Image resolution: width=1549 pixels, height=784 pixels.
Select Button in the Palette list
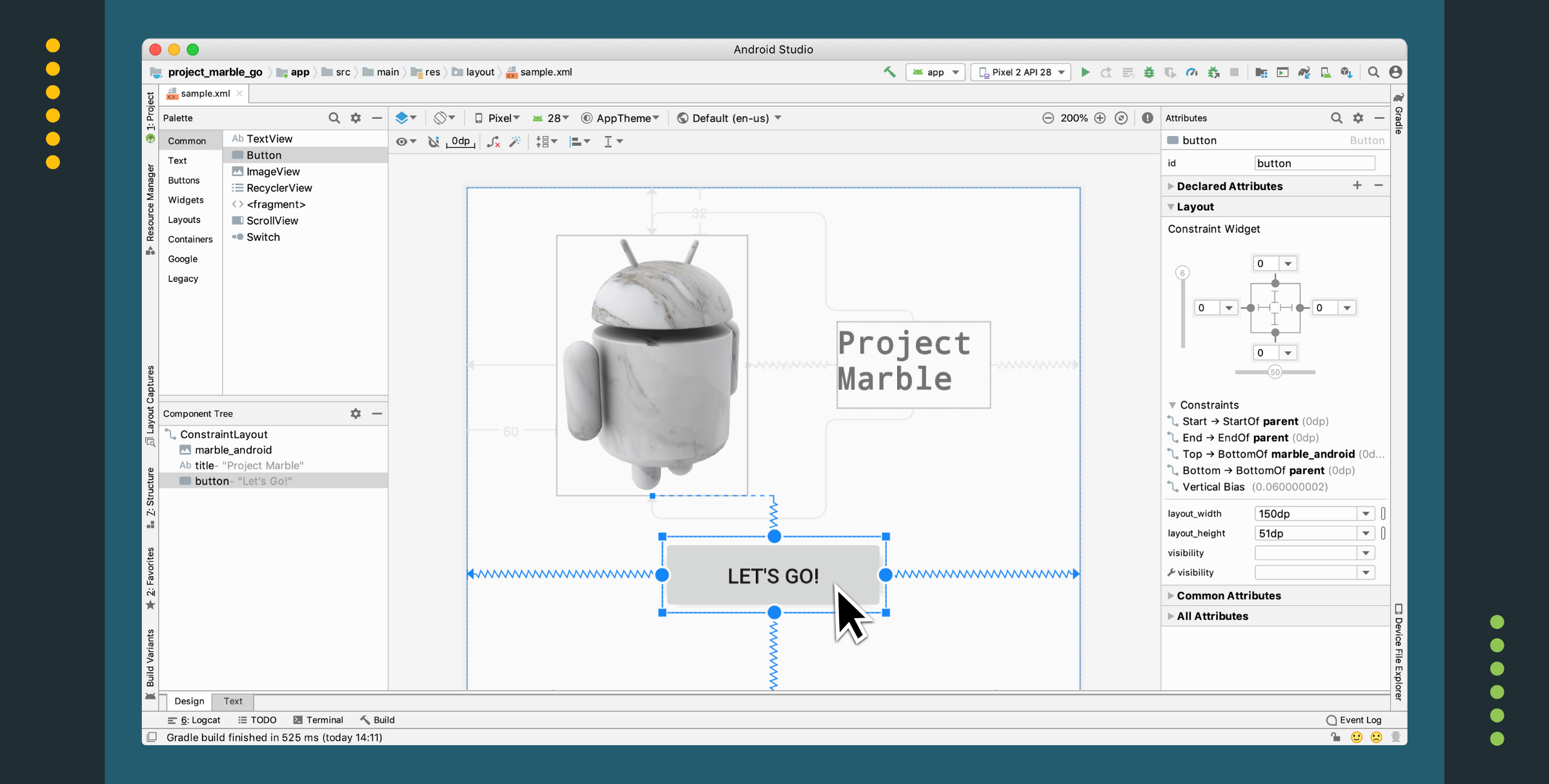(264, 156)
